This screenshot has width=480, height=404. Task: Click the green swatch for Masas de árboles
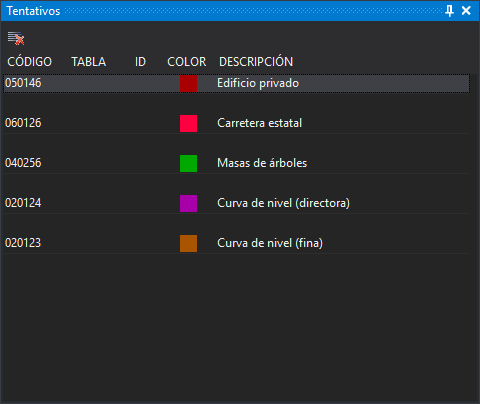click(188, 163)
